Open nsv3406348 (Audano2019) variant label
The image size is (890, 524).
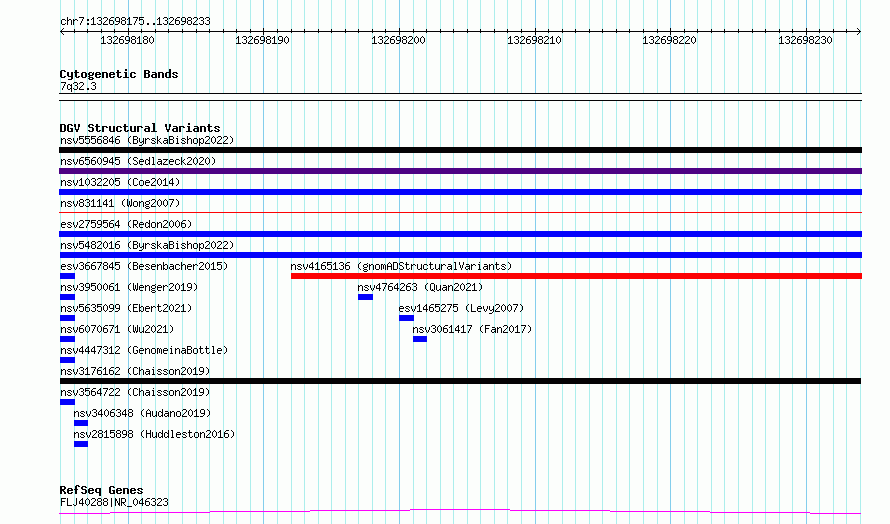[x=142, y=413]
